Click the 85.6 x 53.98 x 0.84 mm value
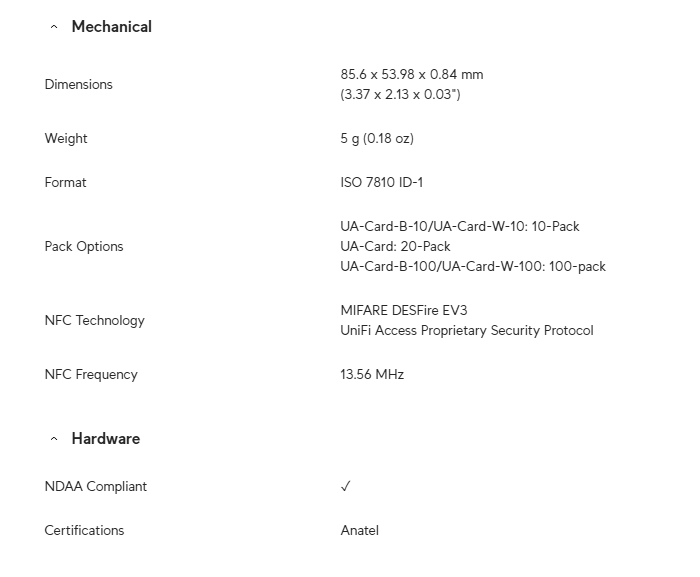Image resolution: width=700 pixels, height=577 pixels. coord(412,74)
